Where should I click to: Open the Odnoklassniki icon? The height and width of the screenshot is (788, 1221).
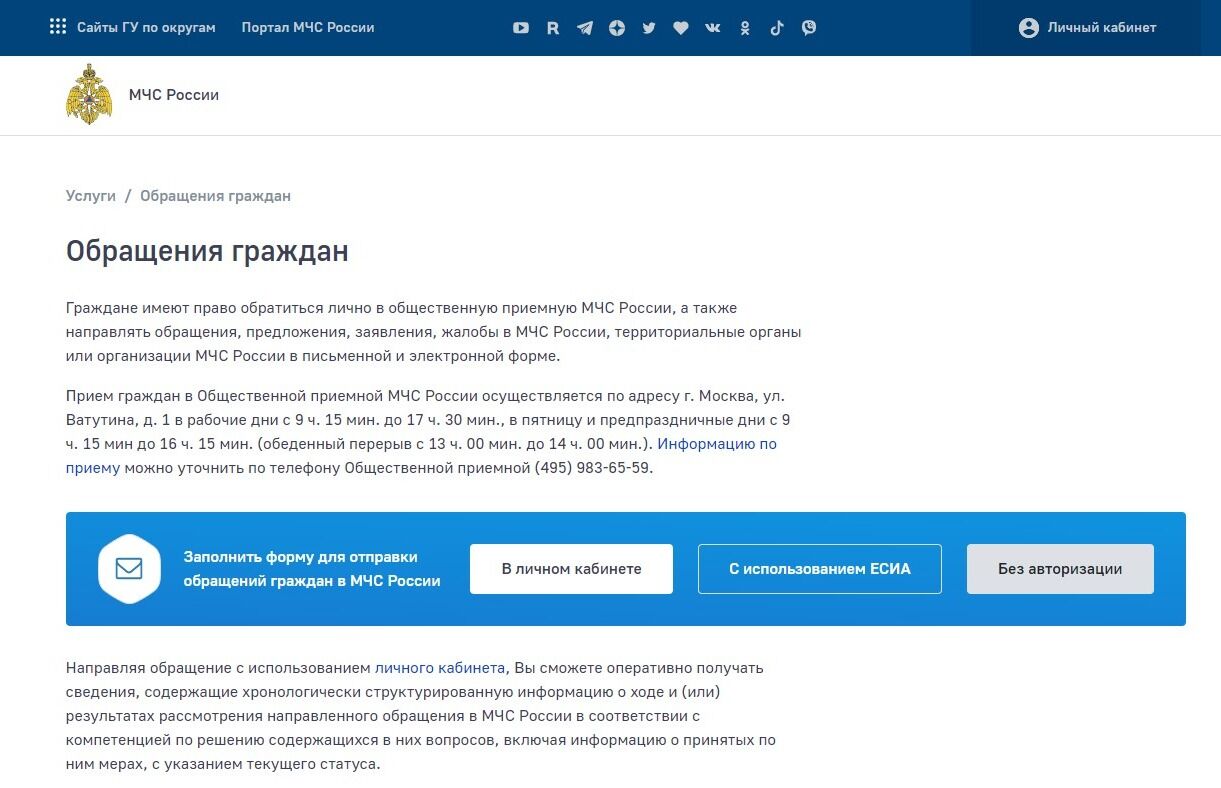(x=745, y=28)
